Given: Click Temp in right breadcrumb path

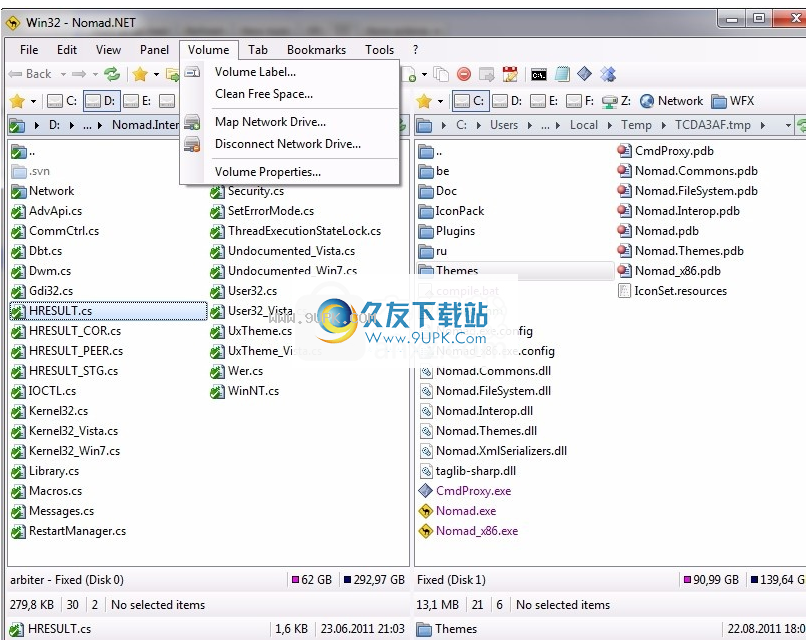Looking at the screenshot, I should [x=636, y=125].
